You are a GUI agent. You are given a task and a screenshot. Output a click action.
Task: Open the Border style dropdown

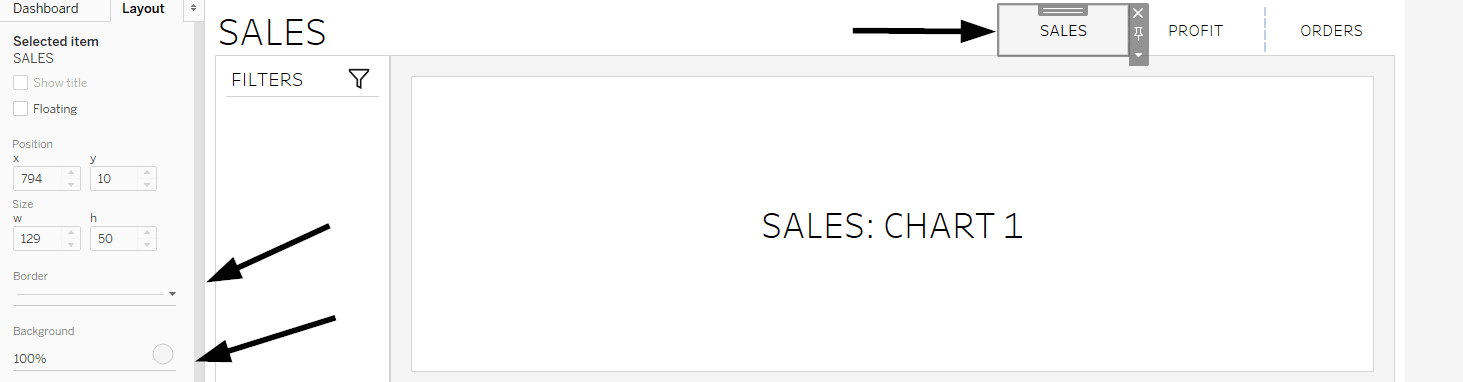[95, 294]
